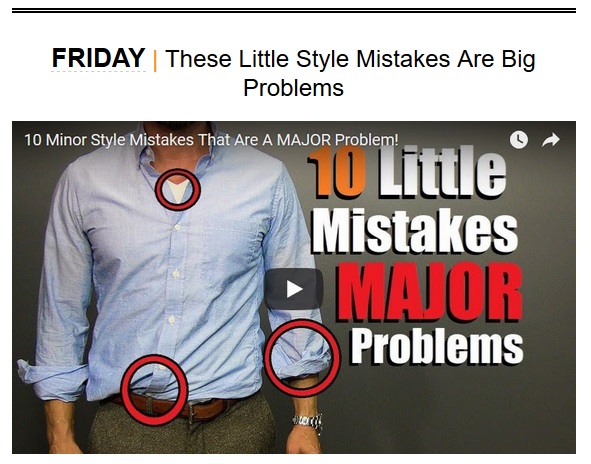Click the red 'MAJOR' text in thumbnail
The height and width of the screenshot is (464, 591).
[429, 293]
